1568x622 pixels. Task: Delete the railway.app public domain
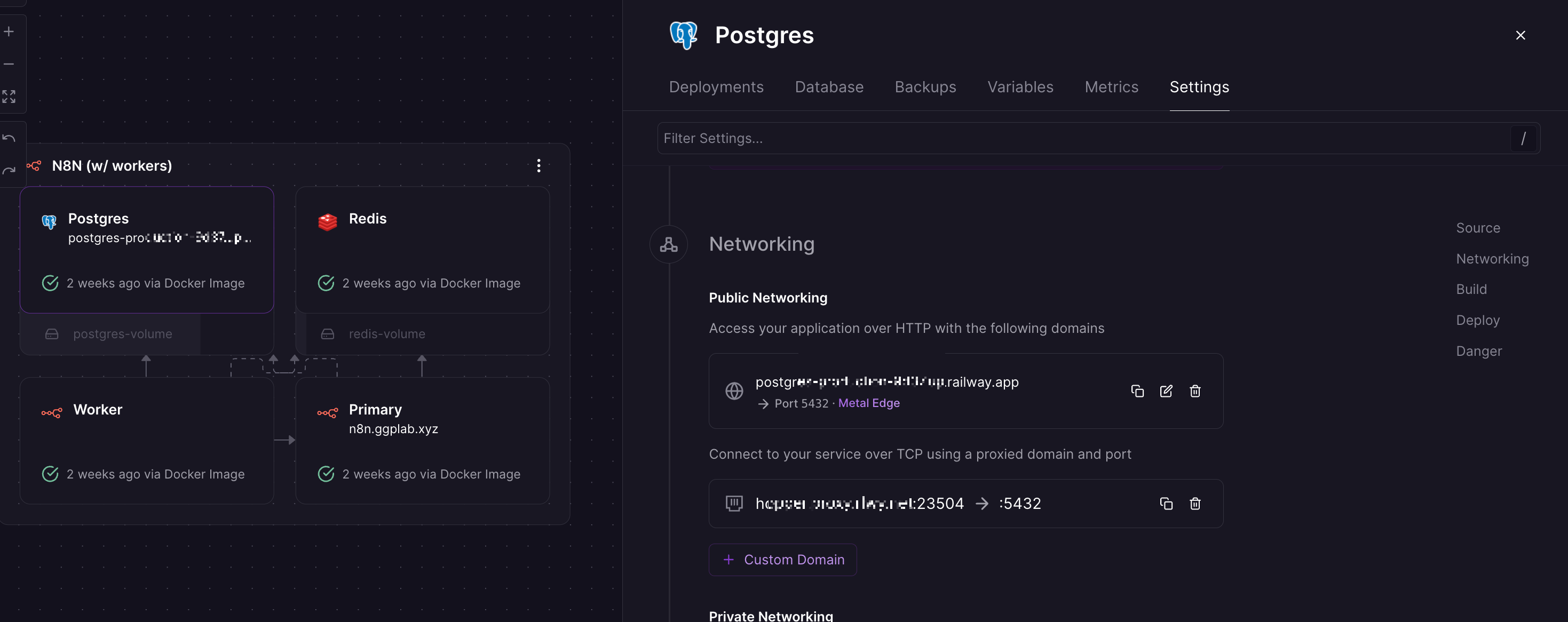coord(1195,390)
